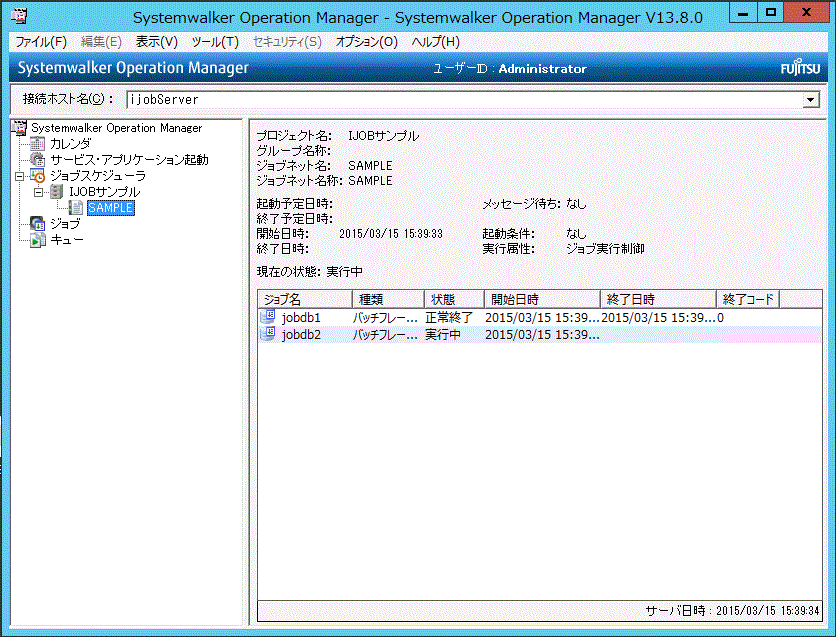Click the Administrator user ID text
This screenshot has height=637, width=836.
pos(542,68)
